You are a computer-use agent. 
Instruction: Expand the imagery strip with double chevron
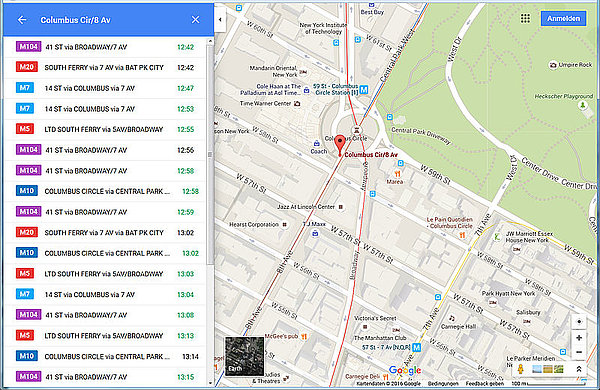coord(579,369)
